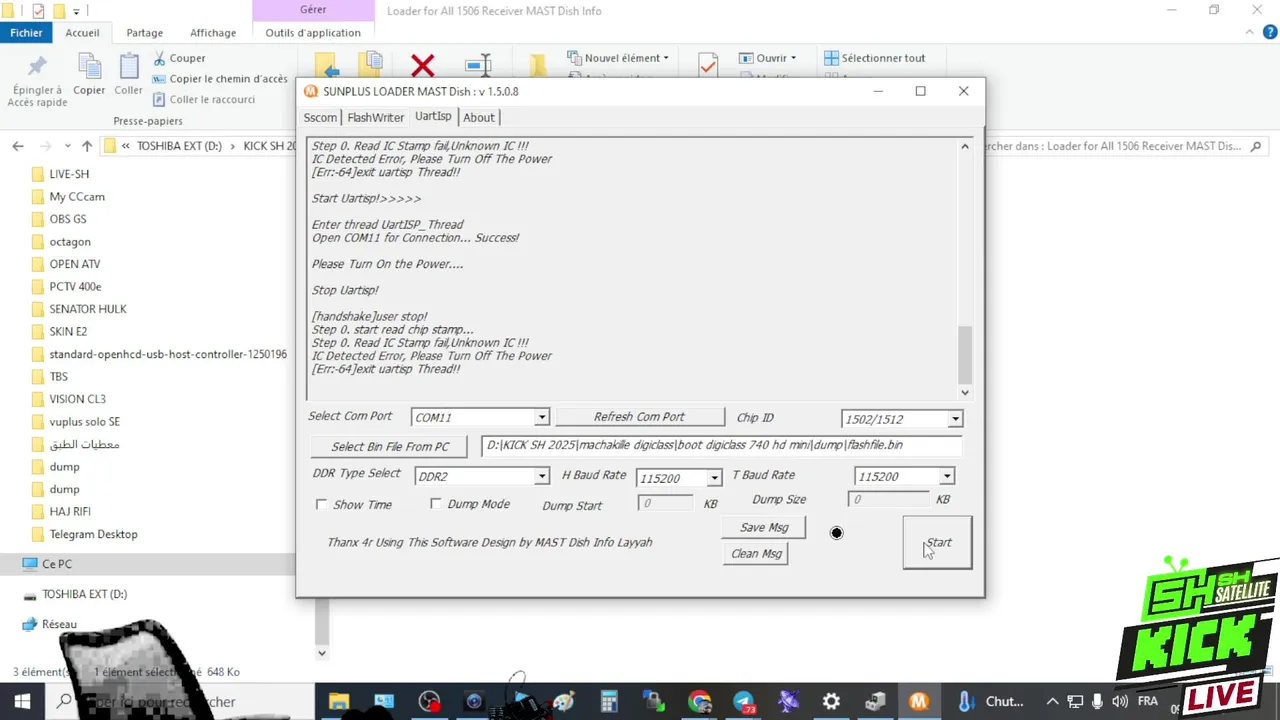The height and width of the screenshot is (720, 1280).
Task: Click the bin file path field
Action: coord(721,445)
